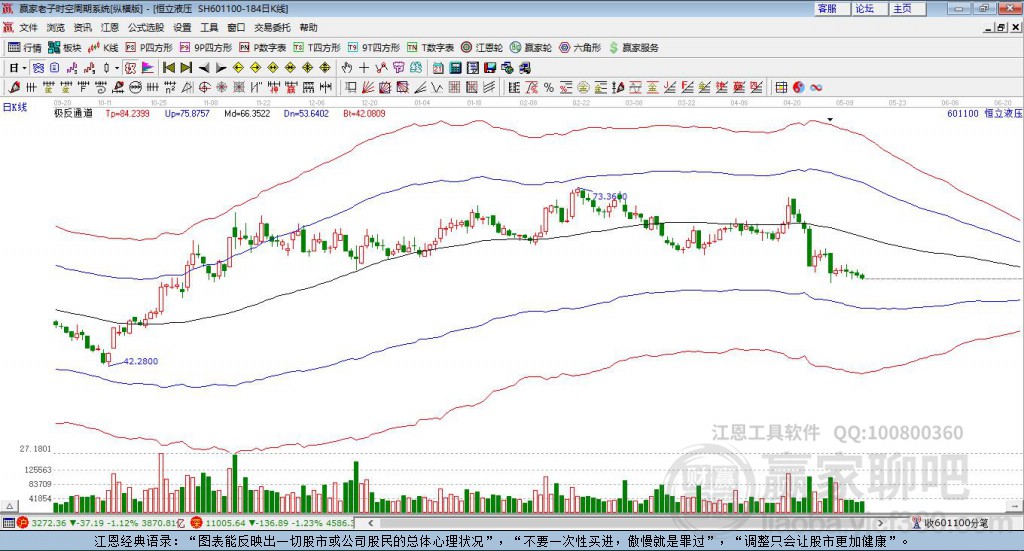Image resolution: width=1024 pixels, height=551 pixels.
Task: Click the calendar icon
Action: click(x=438, y=68)
